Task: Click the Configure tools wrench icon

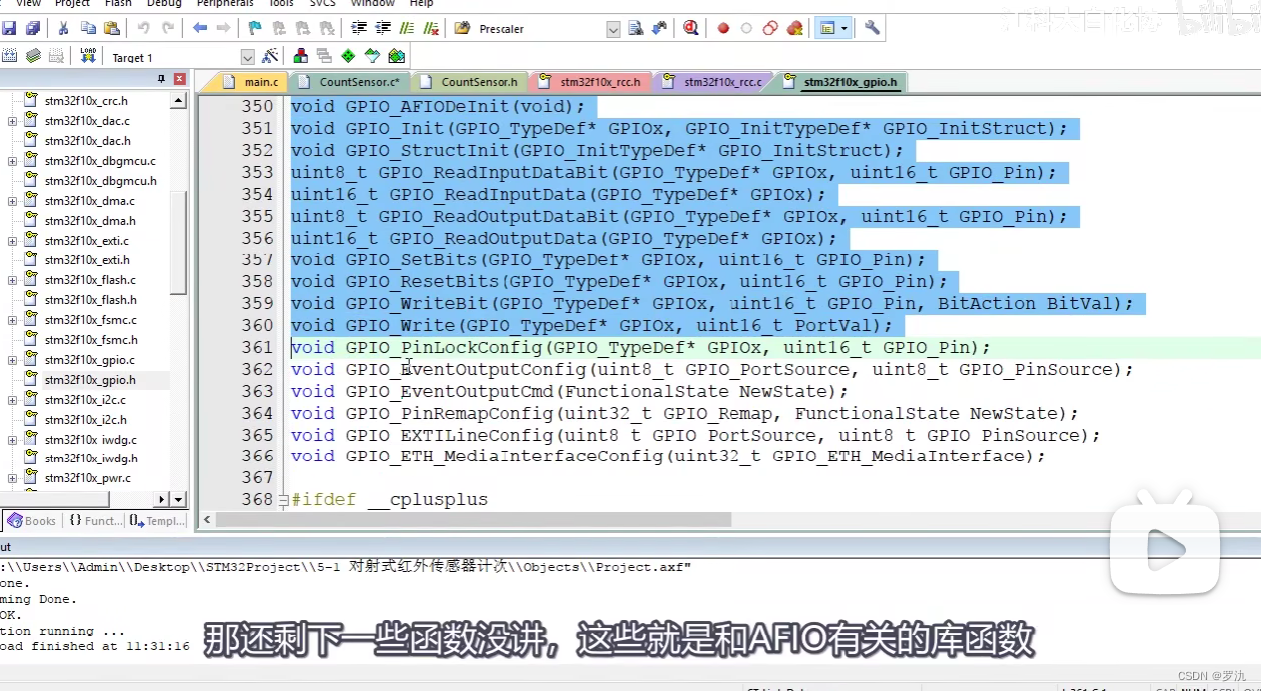Action: (872, 28)
